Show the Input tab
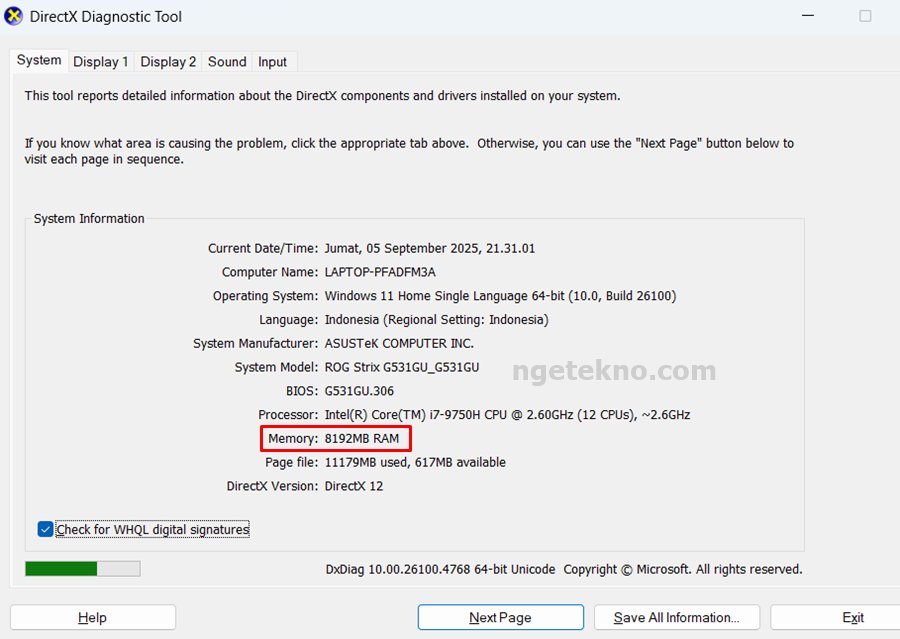 (272, 62)
